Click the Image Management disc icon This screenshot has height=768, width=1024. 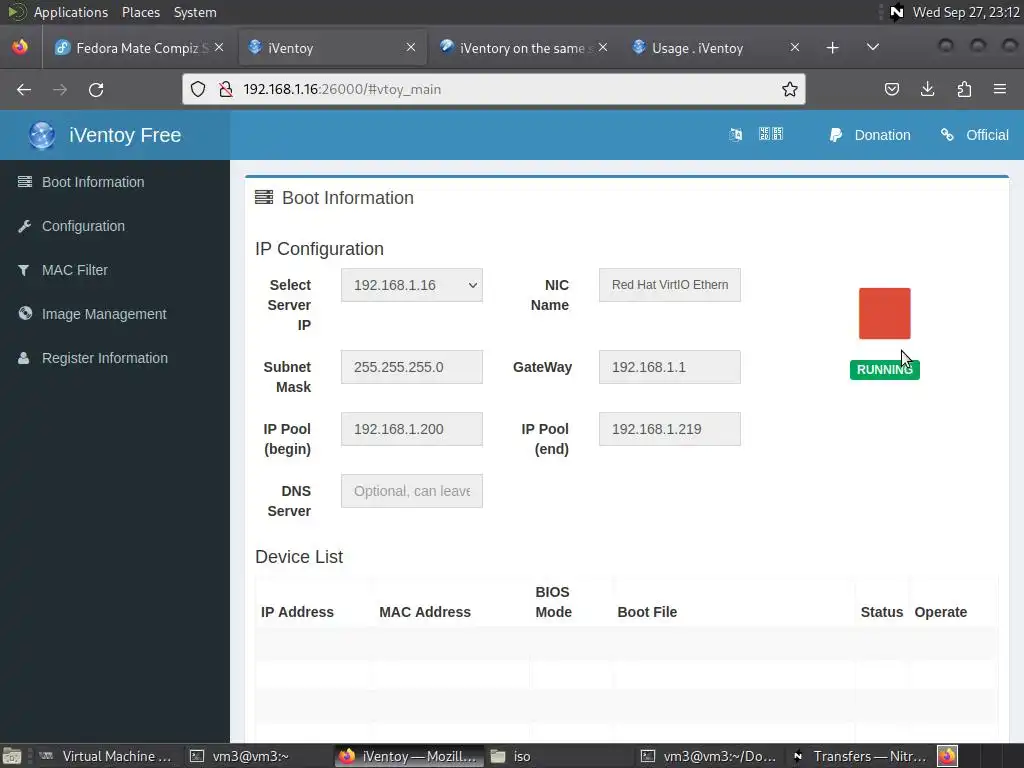pos(25,313)
